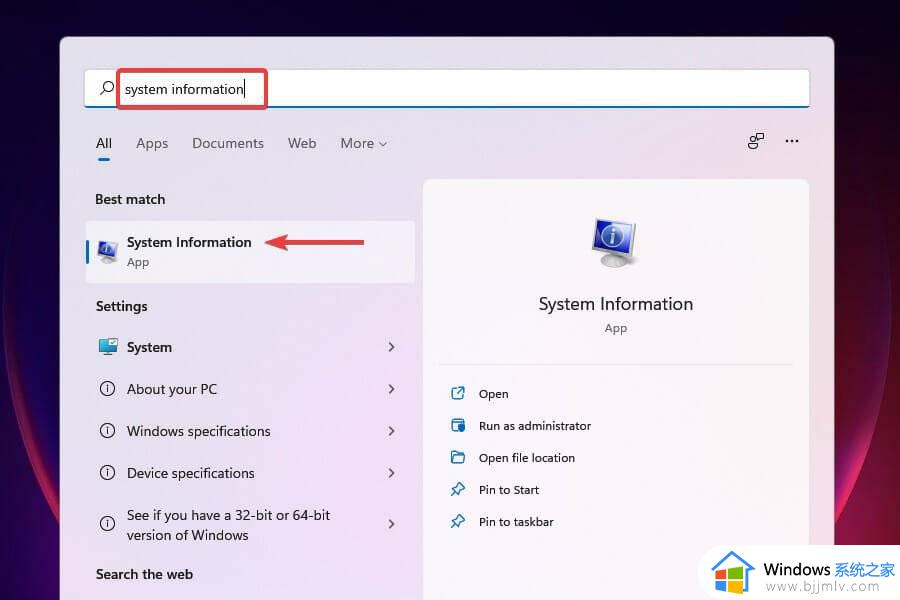
Task: Open Device specifications setting
Action: point(250,473)
